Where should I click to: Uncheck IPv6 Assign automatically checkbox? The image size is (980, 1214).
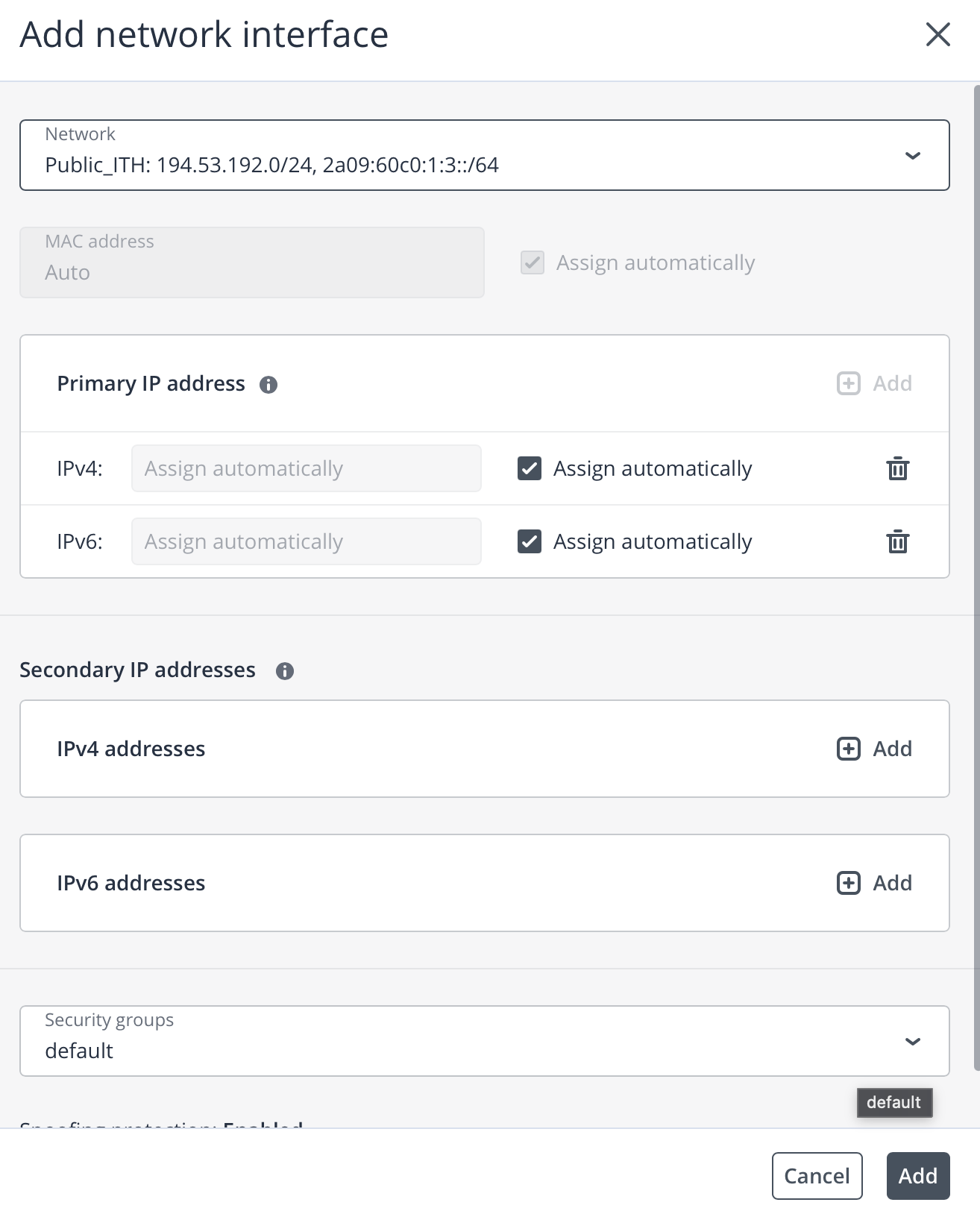[x=530, y=542]
